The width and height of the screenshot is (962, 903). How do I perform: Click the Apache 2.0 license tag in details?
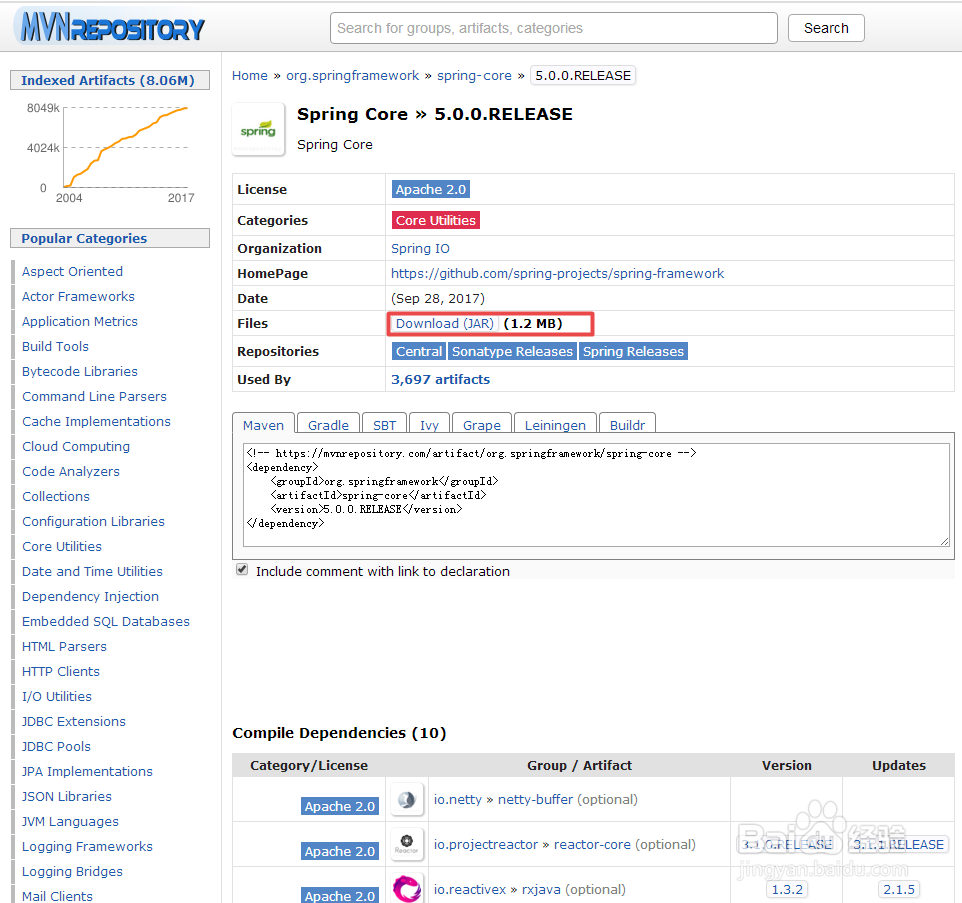[431, 190]
